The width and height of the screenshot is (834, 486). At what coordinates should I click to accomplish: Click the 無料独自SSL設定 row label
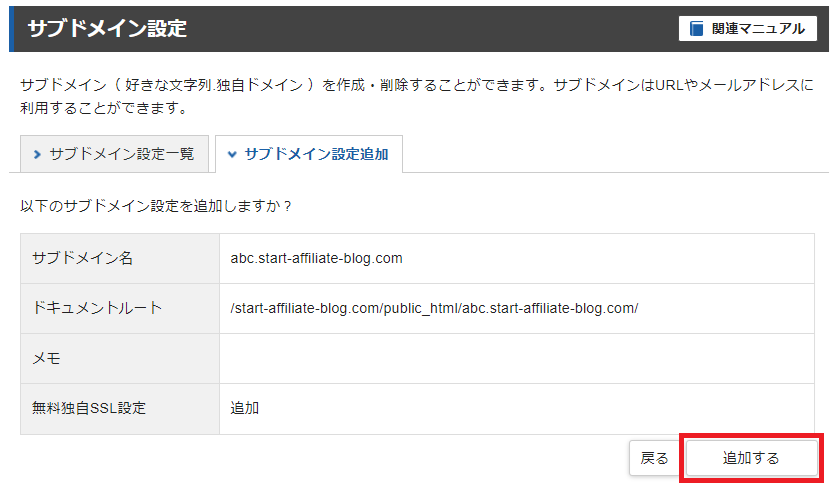pyautogui.click(x=89, y=408)
